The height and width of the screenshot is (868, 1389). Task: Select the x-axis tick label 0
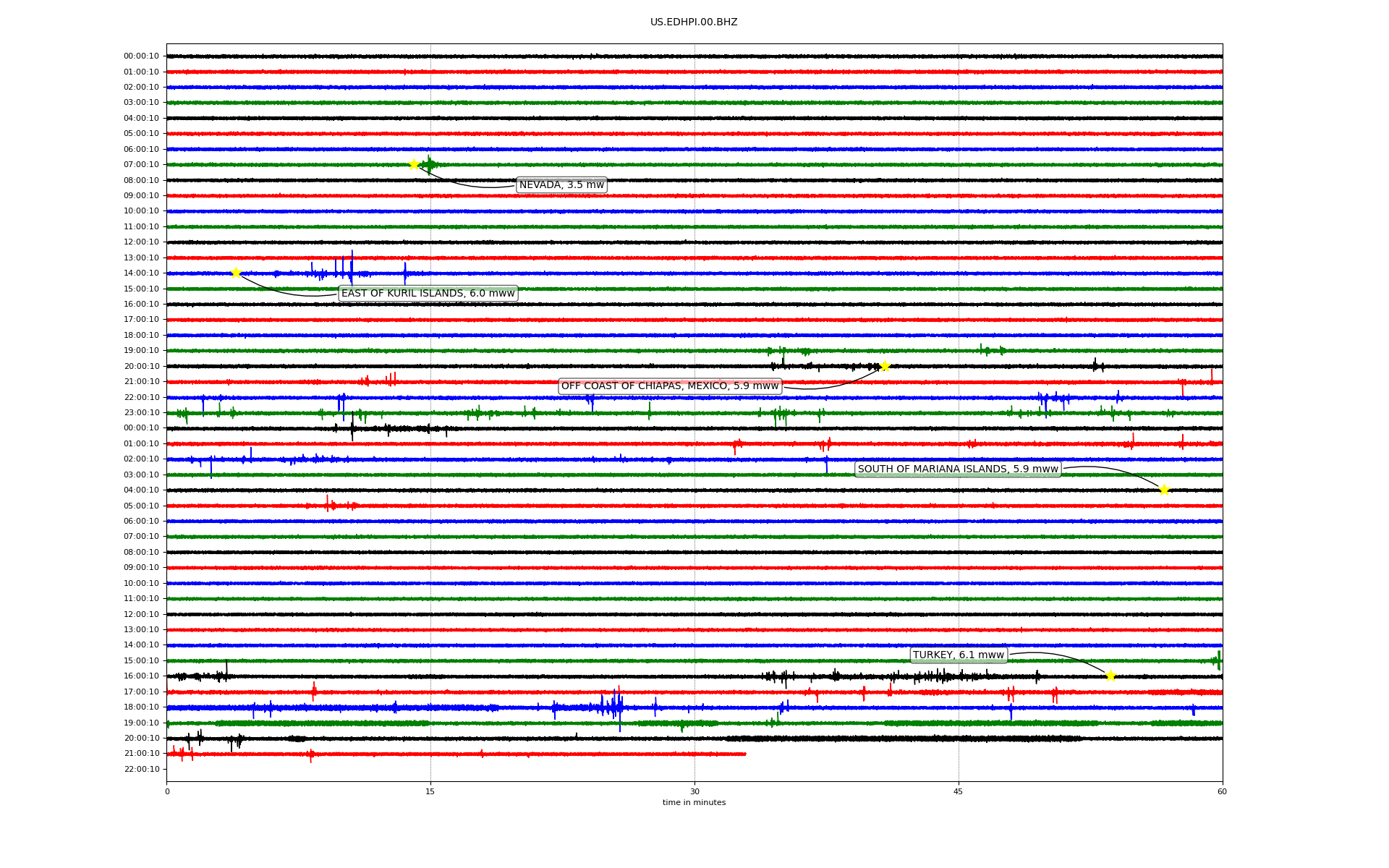167,791
